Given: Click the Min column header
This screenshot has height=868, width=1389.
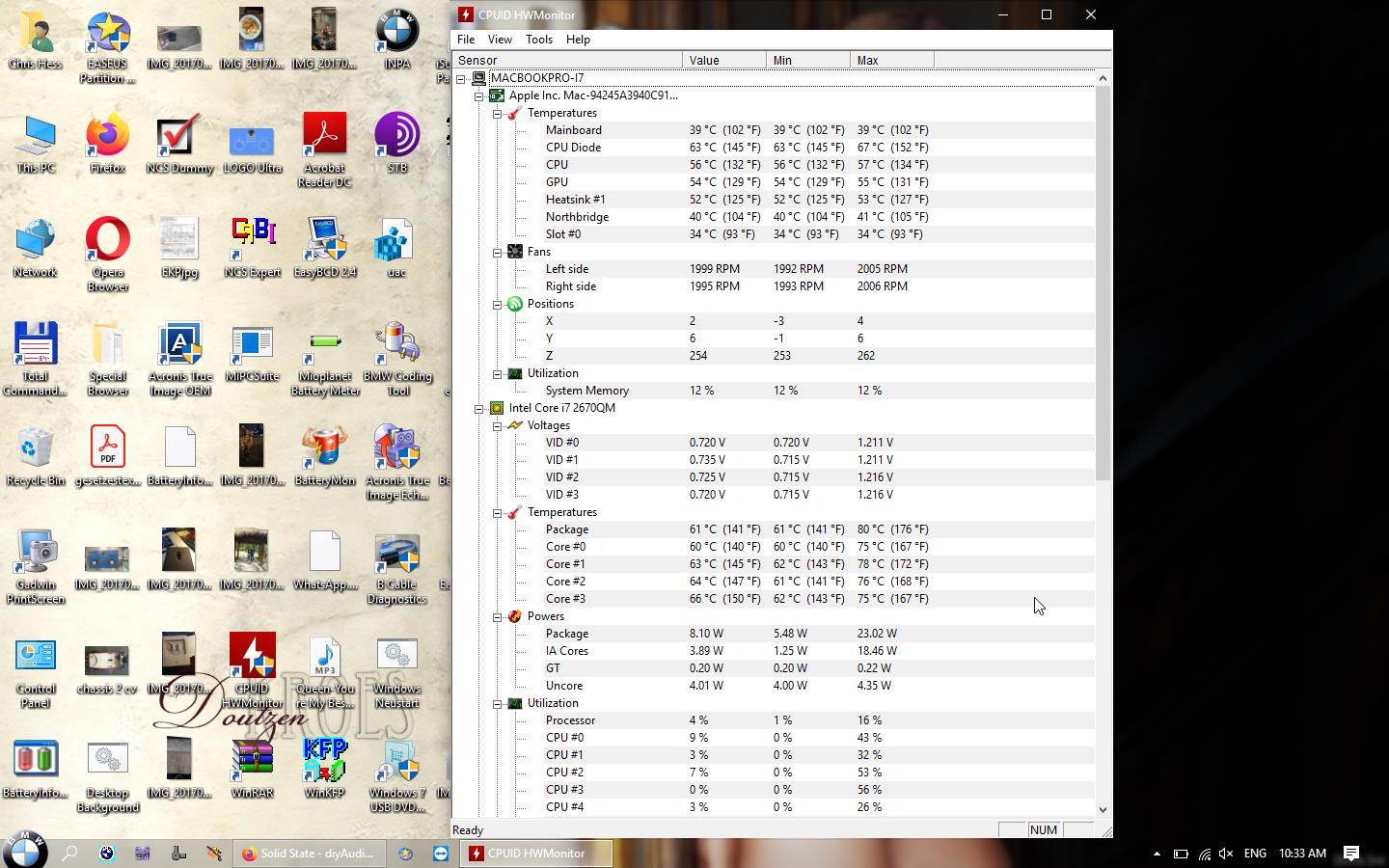Looking at the screenshot, I should pos(808,60).
